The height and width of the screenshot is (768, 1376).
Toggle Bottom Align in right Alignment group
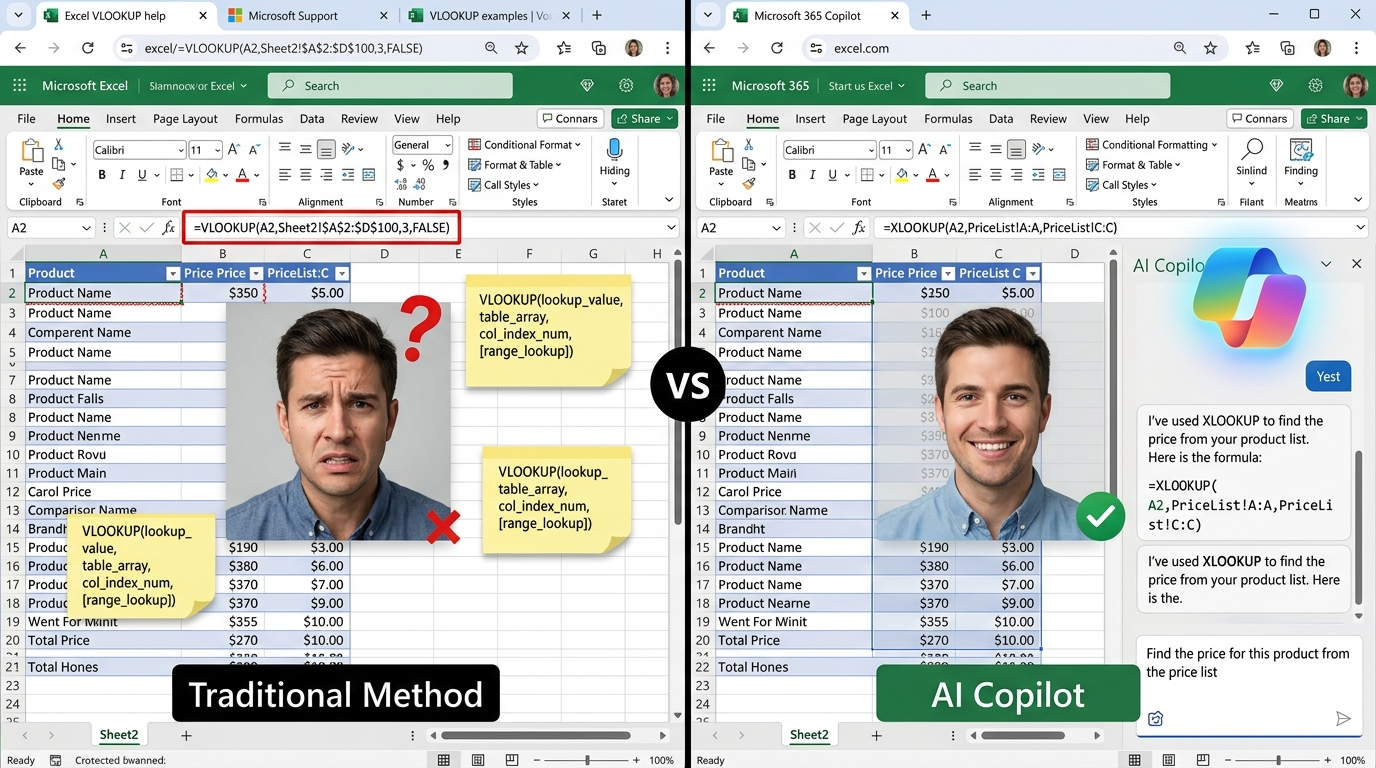point(1016,149)
